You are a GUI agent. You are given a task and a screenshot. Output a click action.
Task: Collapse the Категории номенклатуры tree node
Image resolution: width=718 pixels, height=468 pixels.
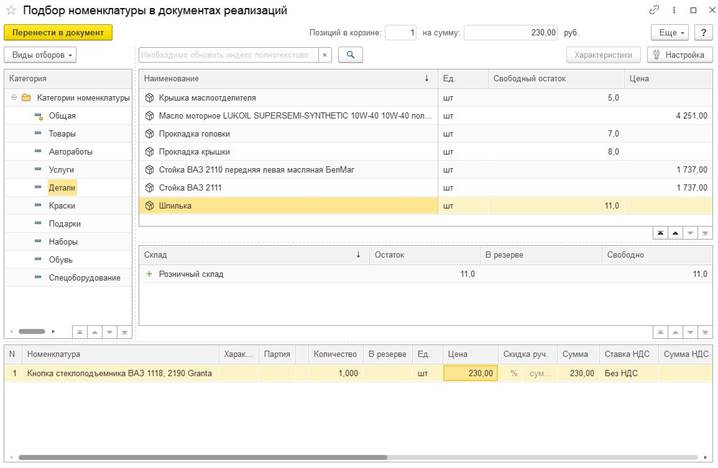pos(14,98)
